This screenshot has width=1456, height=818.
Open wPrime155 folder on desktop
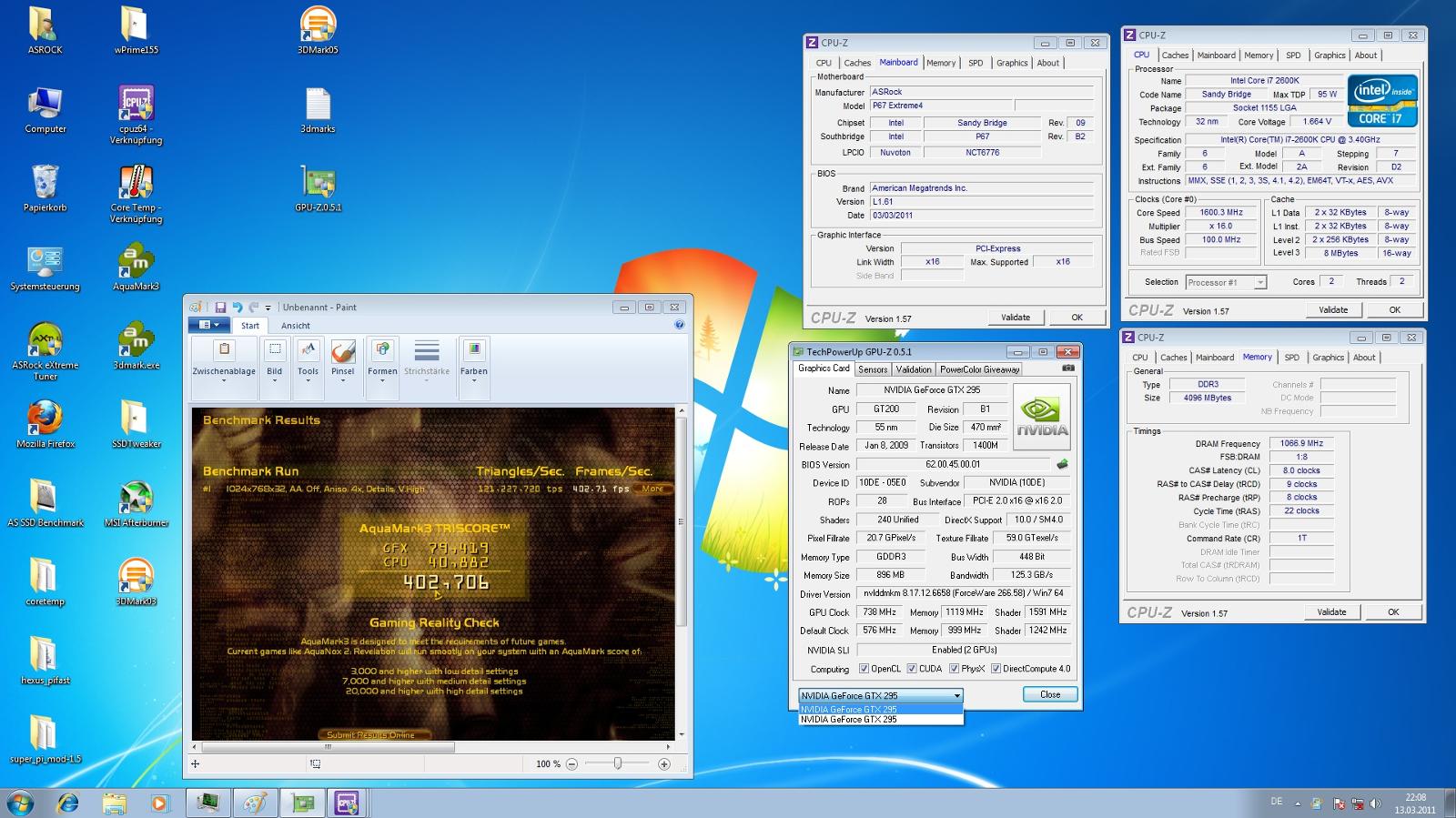[x=136, y=30]
